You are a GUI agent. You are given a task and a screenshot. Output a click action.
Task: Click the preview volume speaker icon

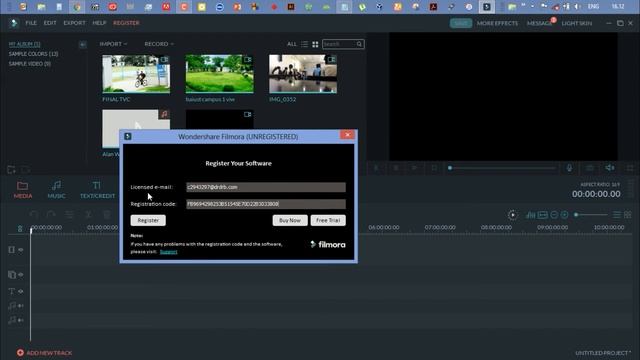610,168
